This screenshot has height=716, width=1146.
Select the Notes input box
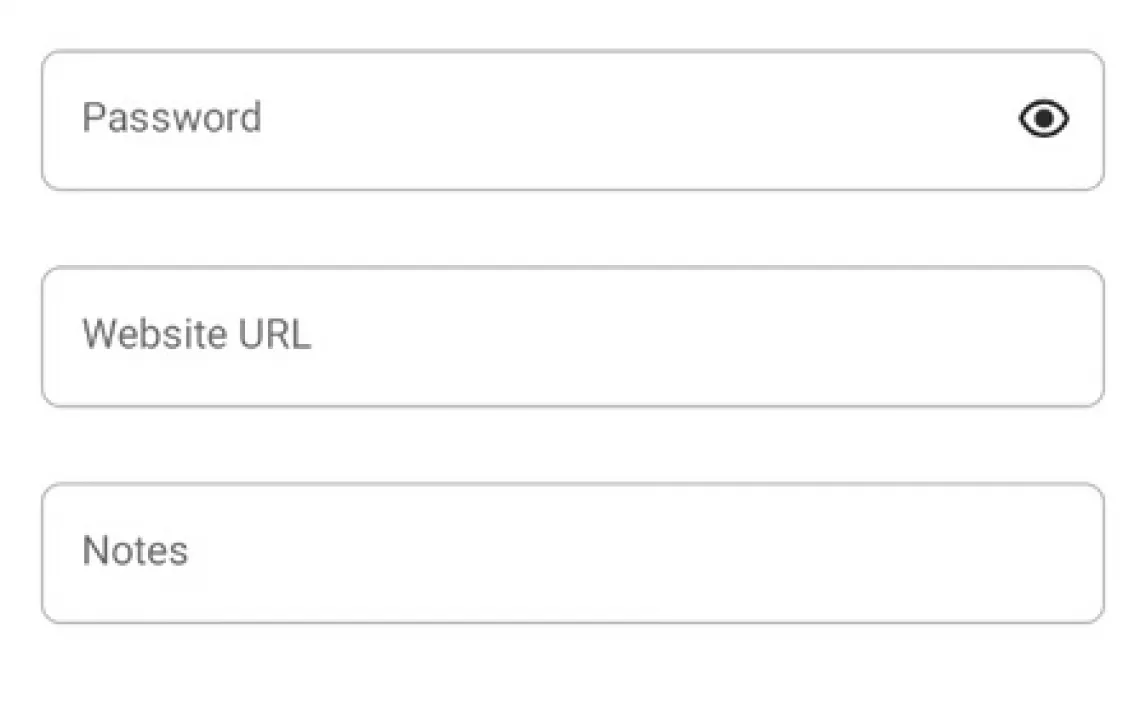[572, 553]
